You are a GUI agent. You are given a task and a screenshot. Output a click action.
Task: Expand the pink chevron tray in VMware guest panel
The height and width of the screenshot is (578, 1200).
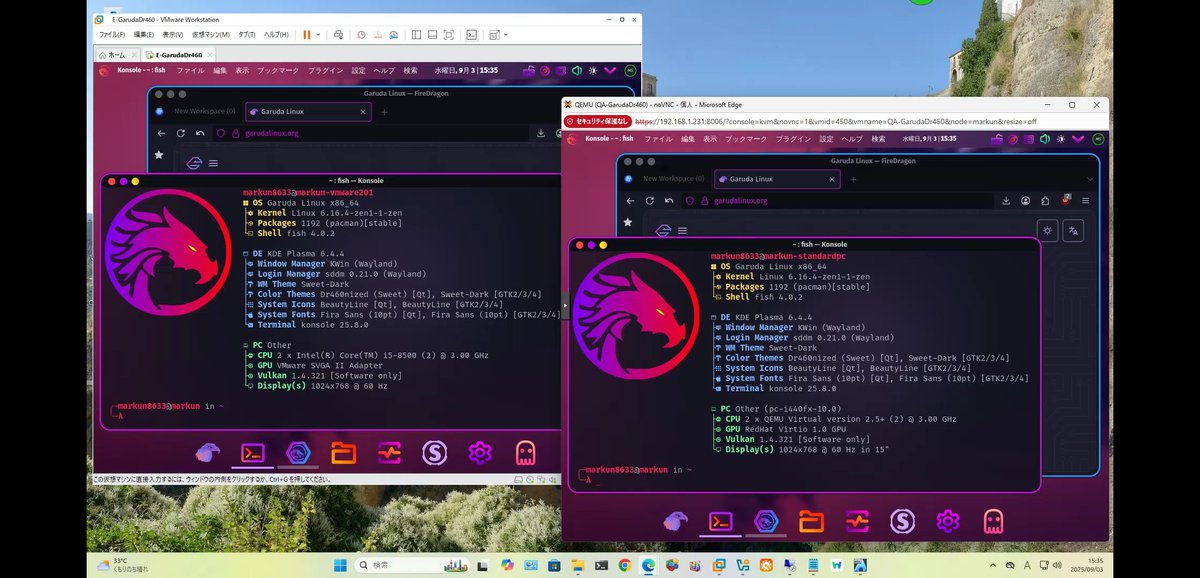point(610,71)
